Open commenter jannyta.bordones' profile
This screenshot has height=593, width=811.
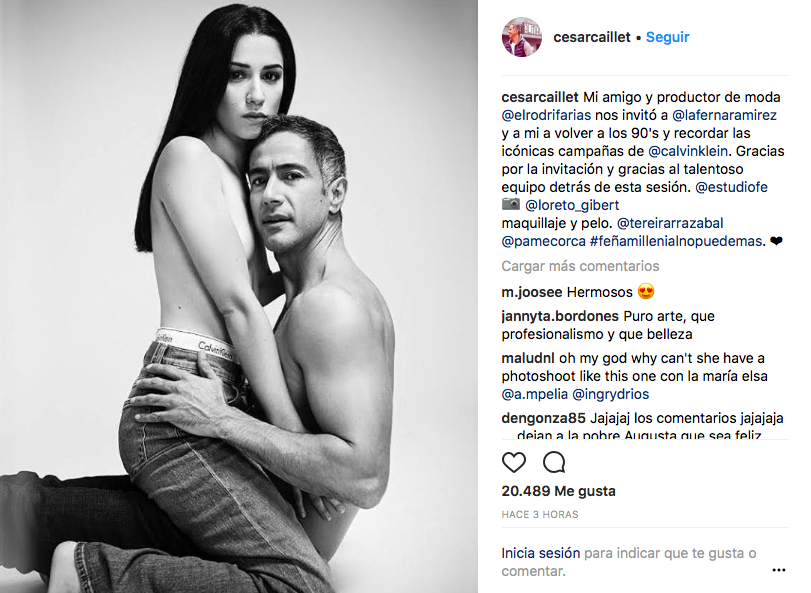560,316
